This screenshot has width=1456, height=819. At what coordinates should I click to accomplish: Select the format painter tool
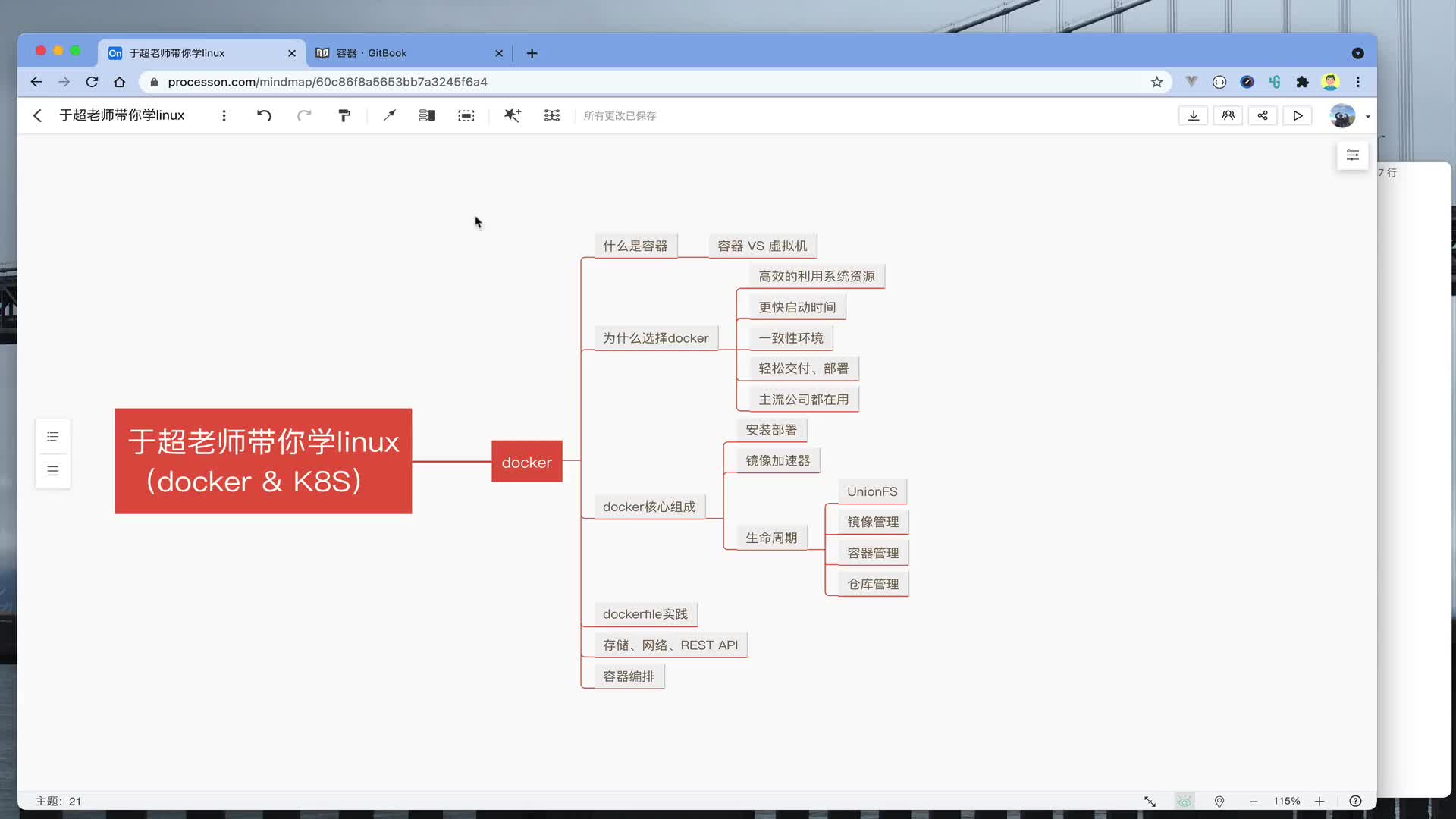(344, 115)
